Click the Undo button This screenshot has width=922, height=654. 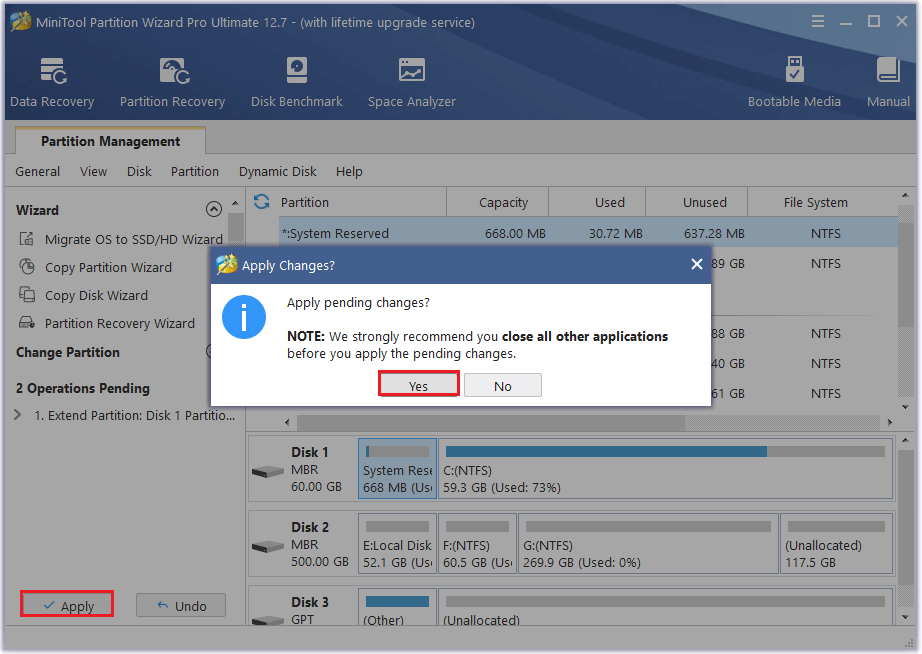coord(181,606)
